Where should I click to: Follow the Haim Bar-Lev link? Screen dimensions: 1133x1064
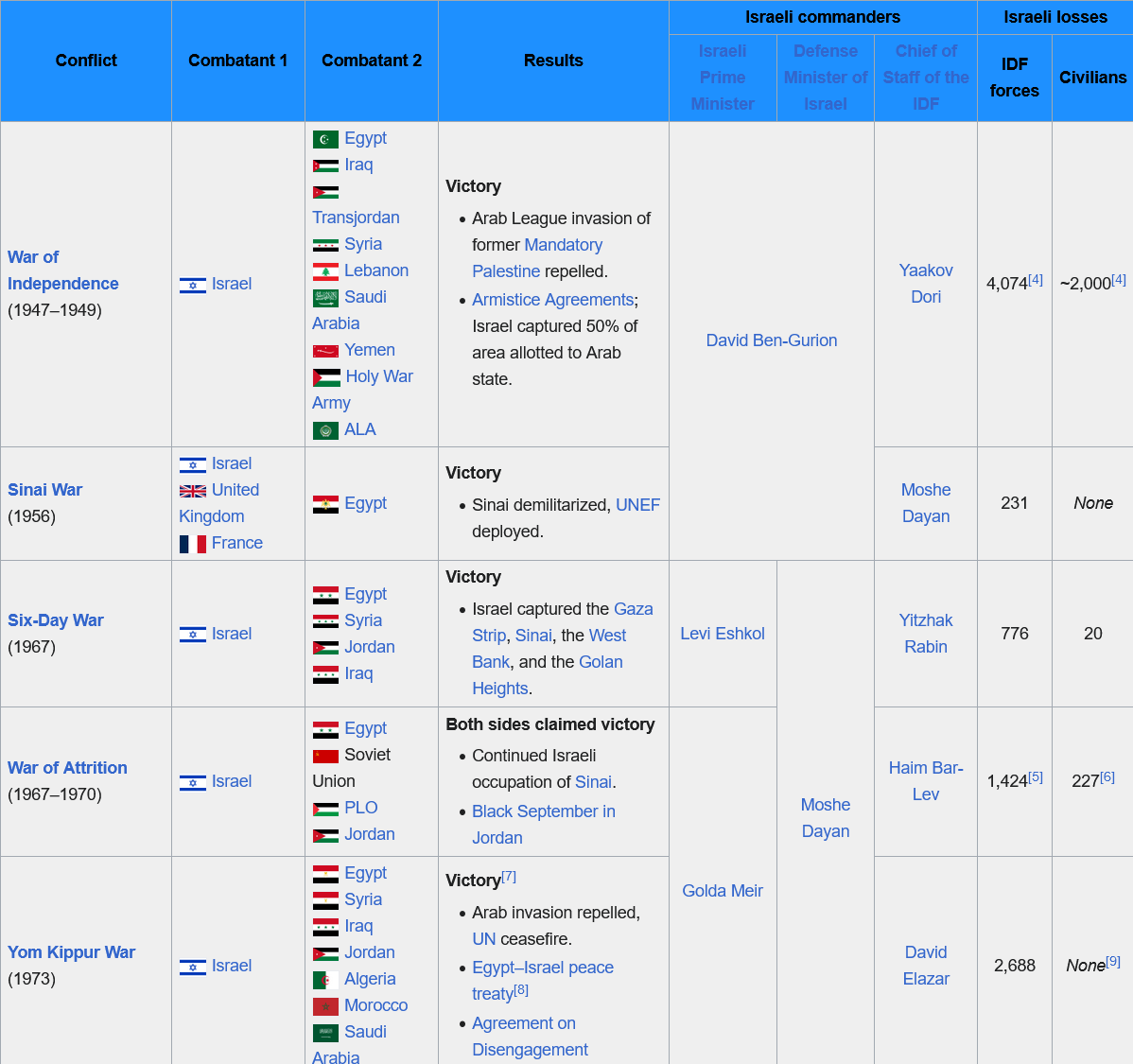[x=926, y=780]
